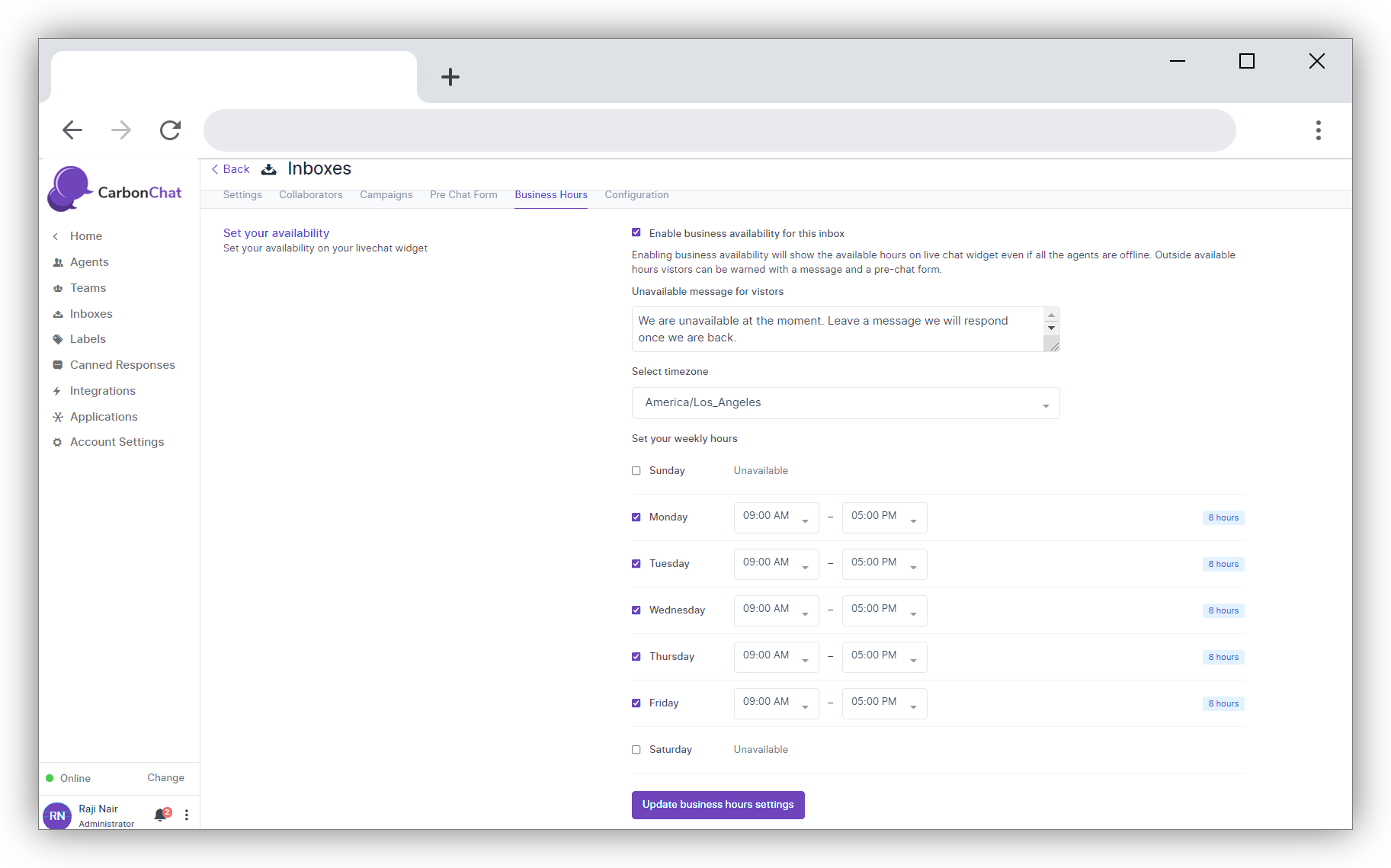Click the Change status link
Viewport: 1391px width, 868px height.
click(165, 778)
